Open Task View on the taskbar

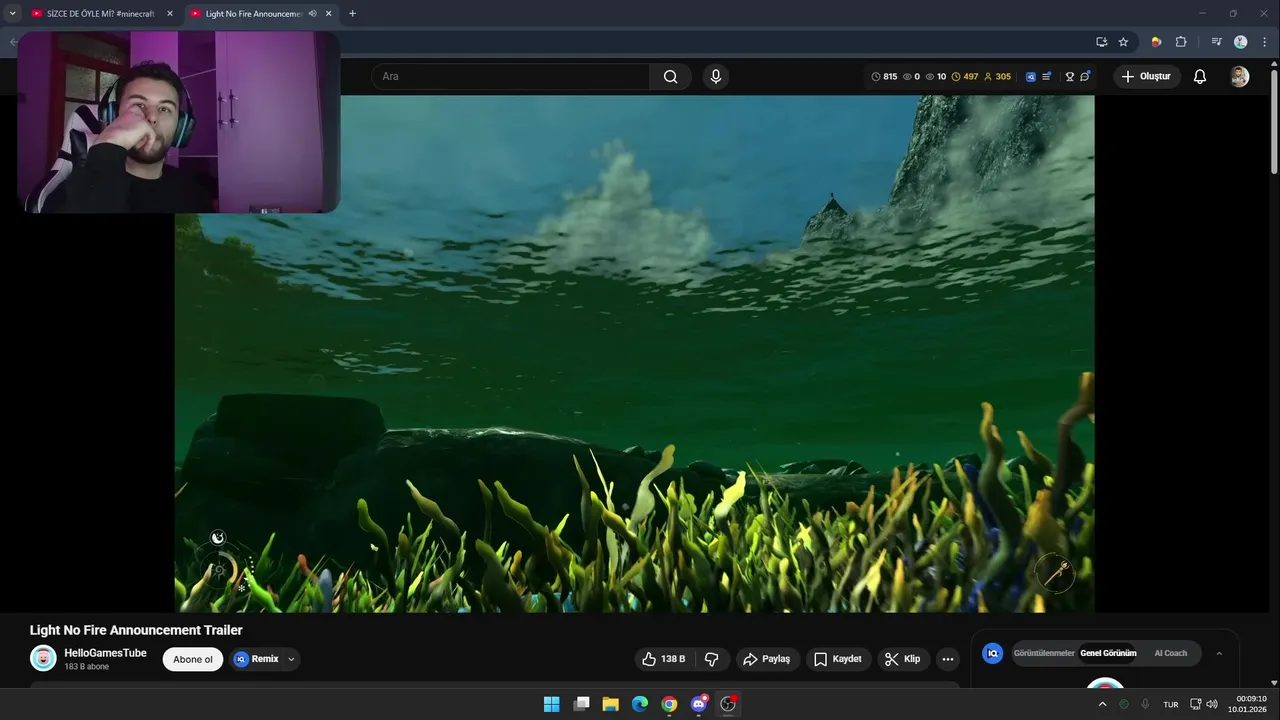[581, 704]
